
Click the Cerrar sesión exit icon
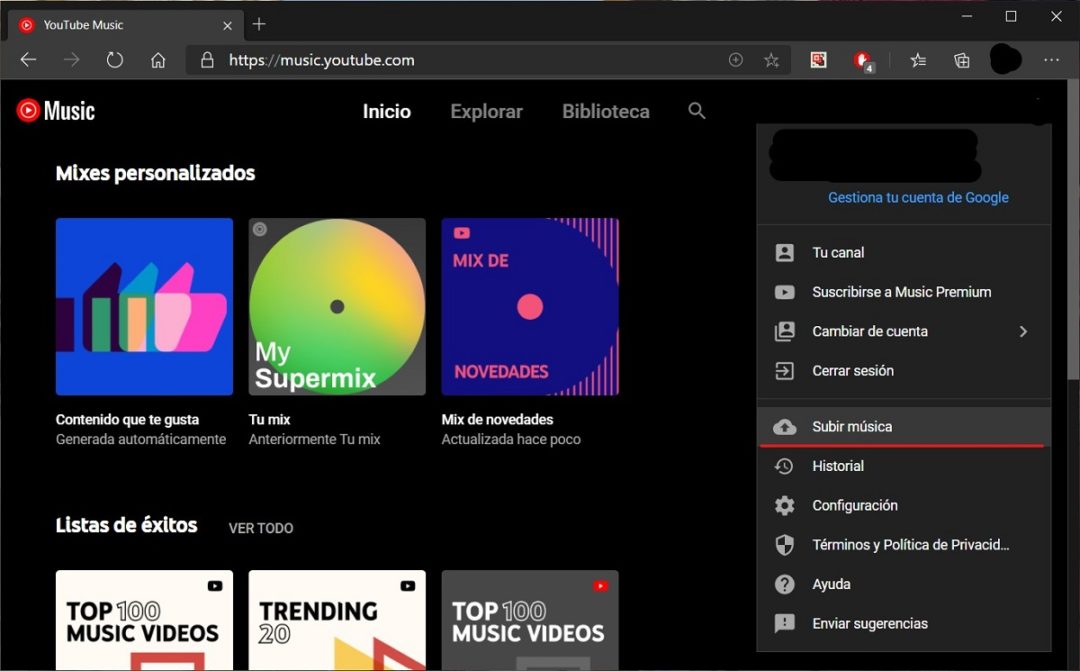pyautogui.click(x=785, y=371)
